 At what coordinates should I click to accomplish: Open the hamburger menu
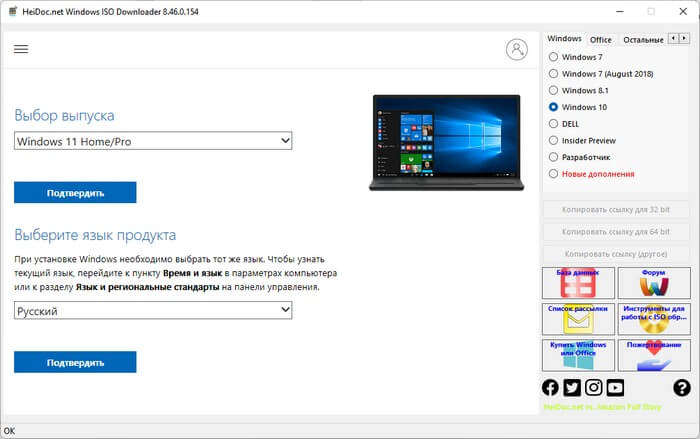[x=21, y=49]
